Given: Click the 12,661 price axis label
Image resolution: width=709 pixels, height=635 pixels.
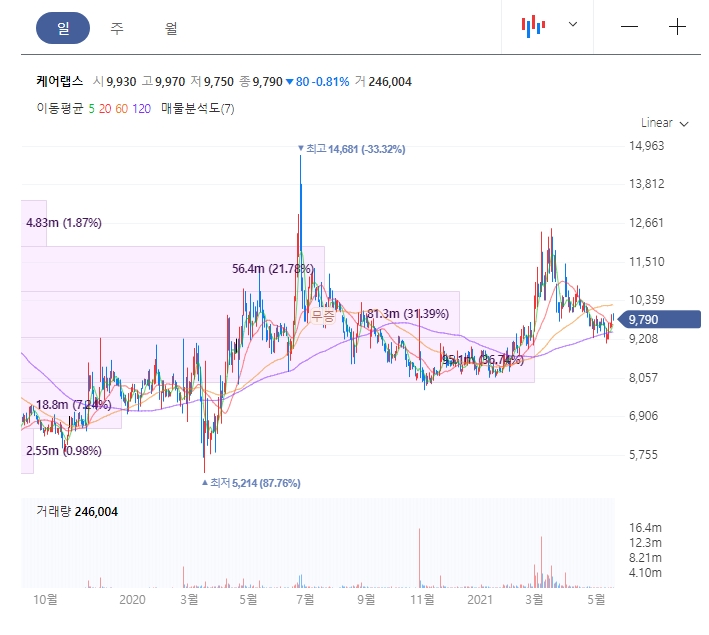Looking at the screenshot, I should pos(646,223).
